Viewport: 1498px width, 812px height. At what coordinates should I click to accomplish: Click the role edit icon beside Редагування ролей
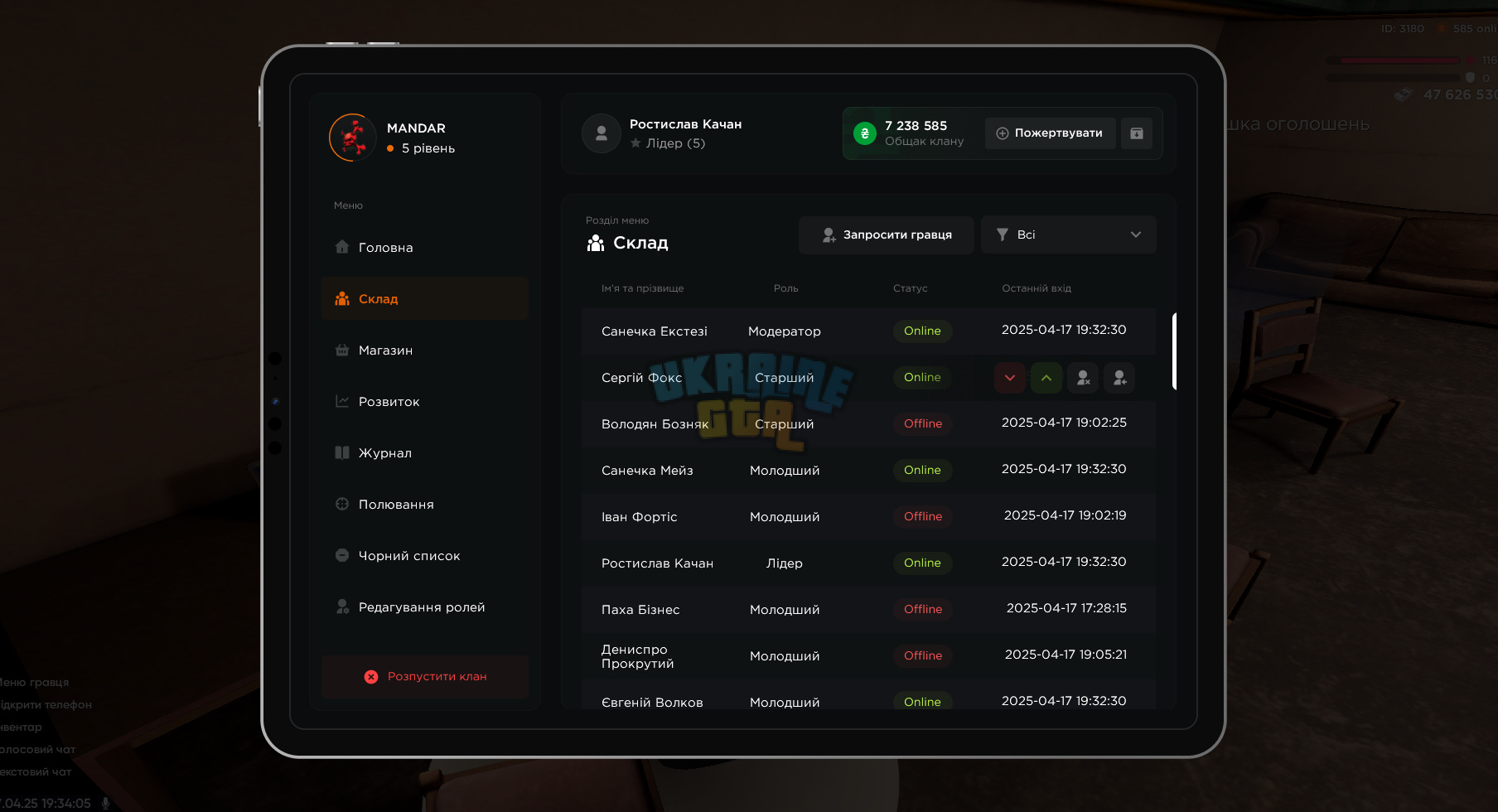[342, 607]
